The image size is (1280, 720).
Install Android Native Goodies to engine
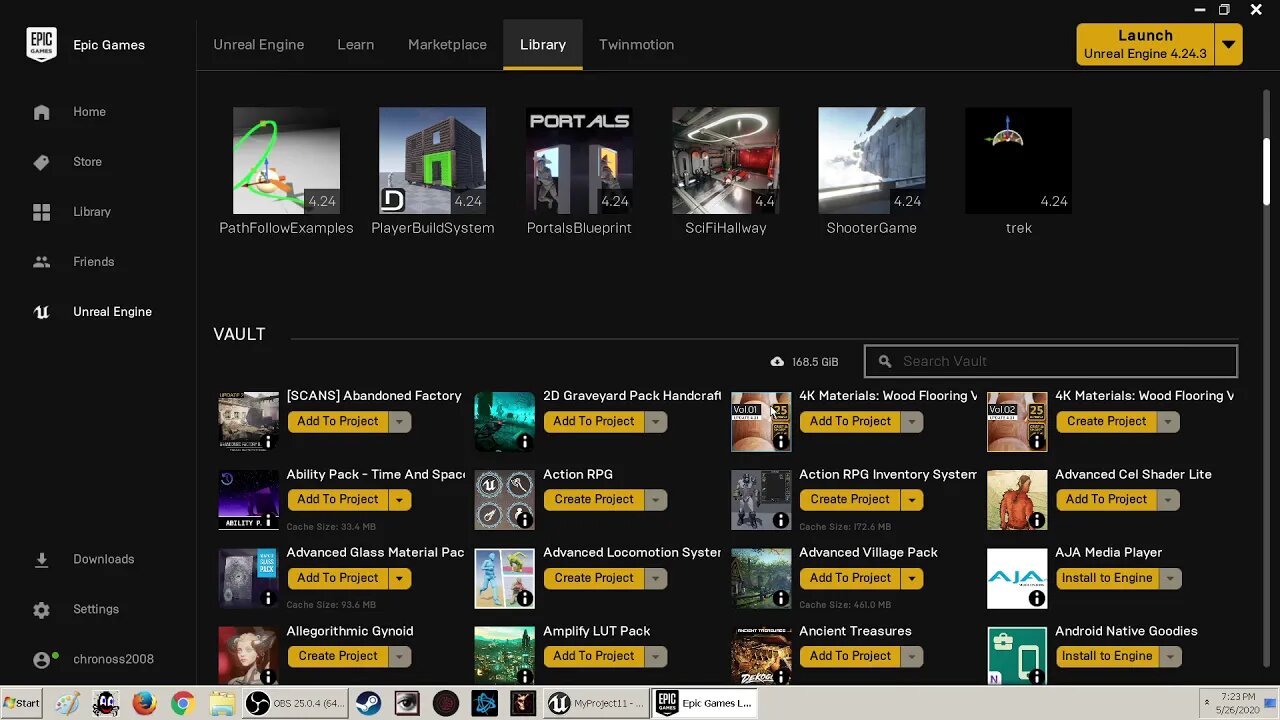coord(1107,656)
